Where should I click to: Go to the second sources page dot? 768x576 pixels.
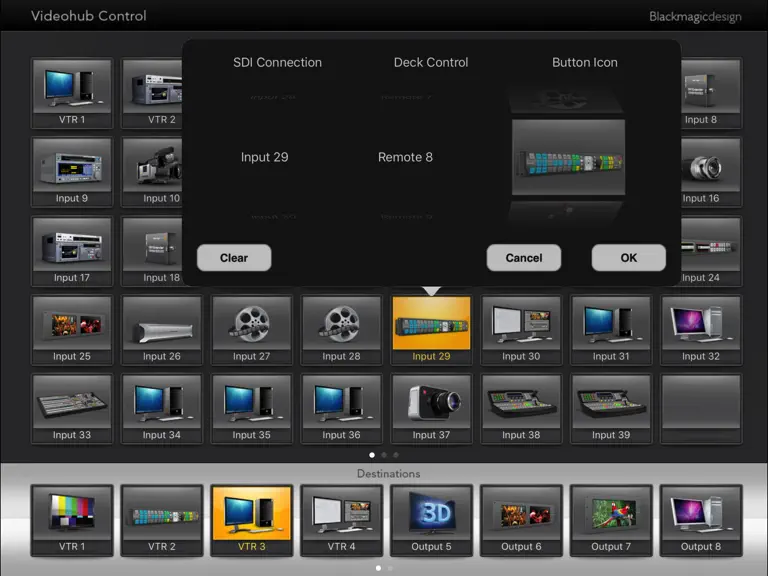384,455
